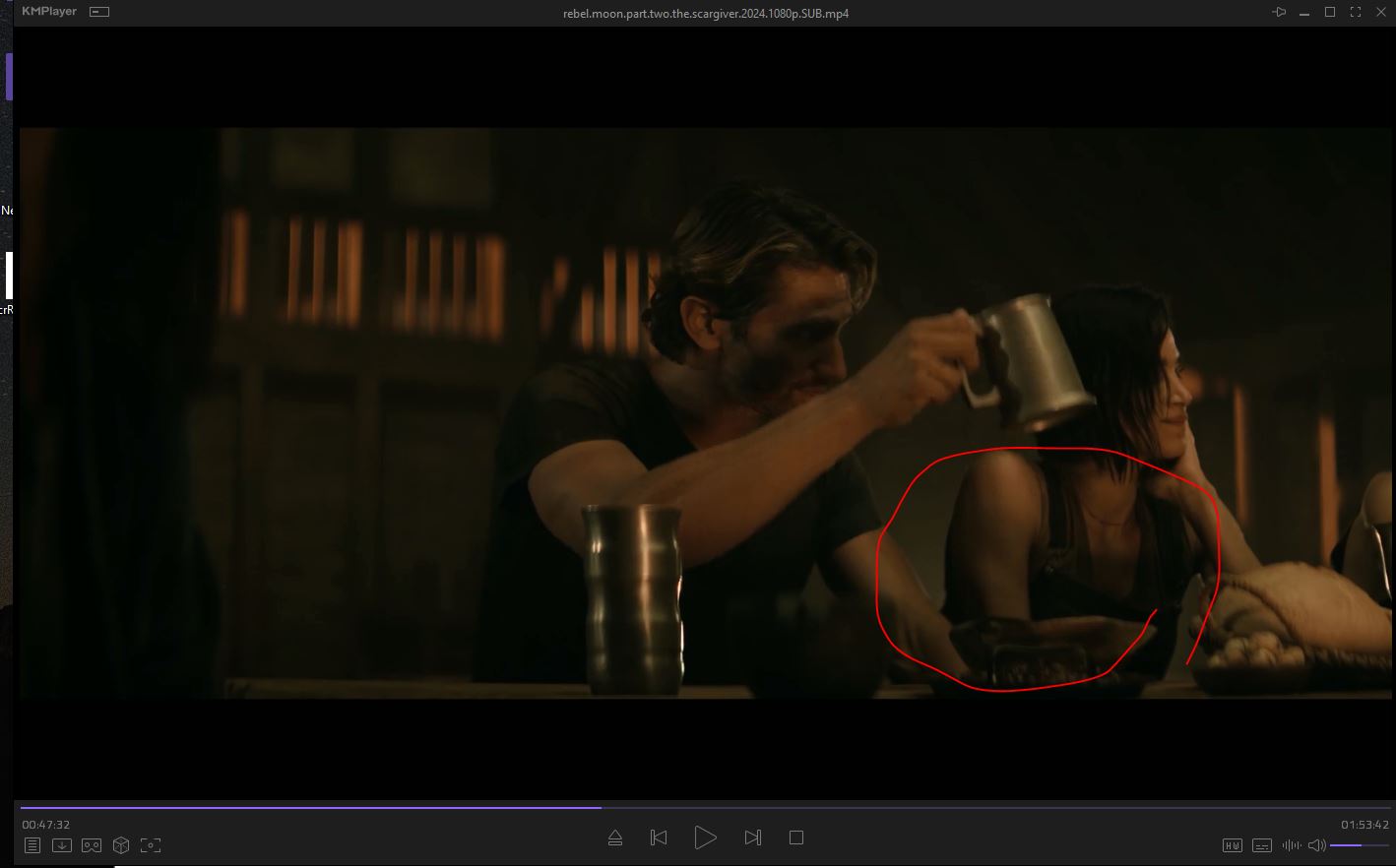Open the 3D cube settings icon
This screenshot has height=868, width=1396.
[x=121, y=845]
